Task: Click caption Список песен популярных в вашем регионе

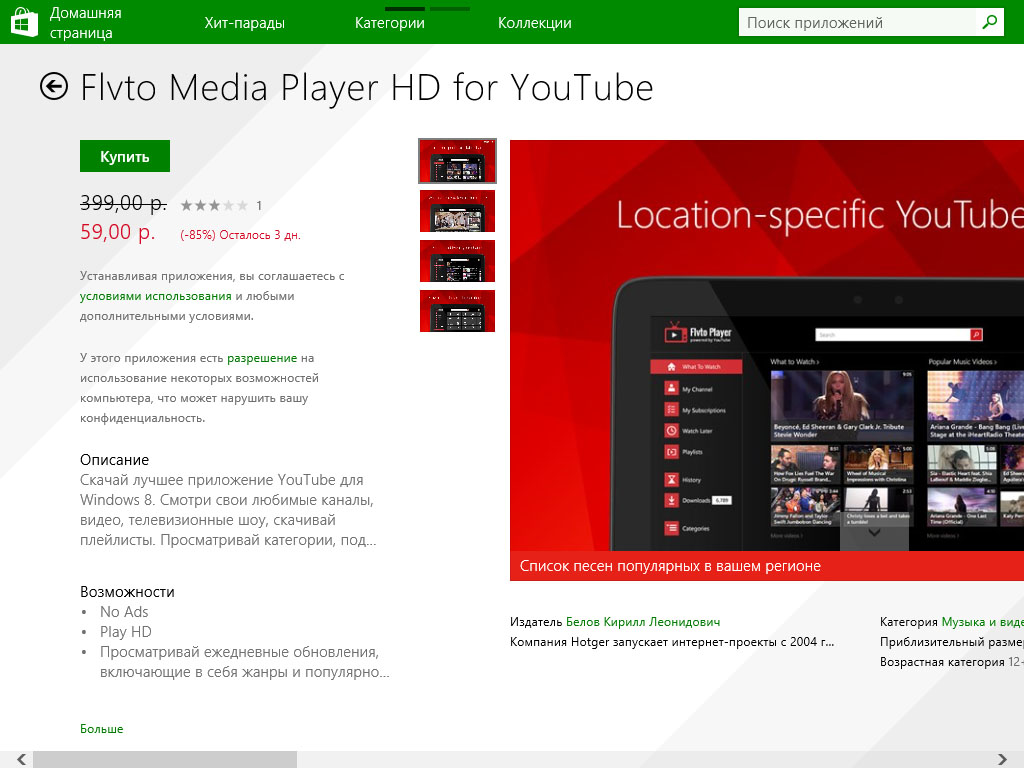Action: tap(670, 566)
